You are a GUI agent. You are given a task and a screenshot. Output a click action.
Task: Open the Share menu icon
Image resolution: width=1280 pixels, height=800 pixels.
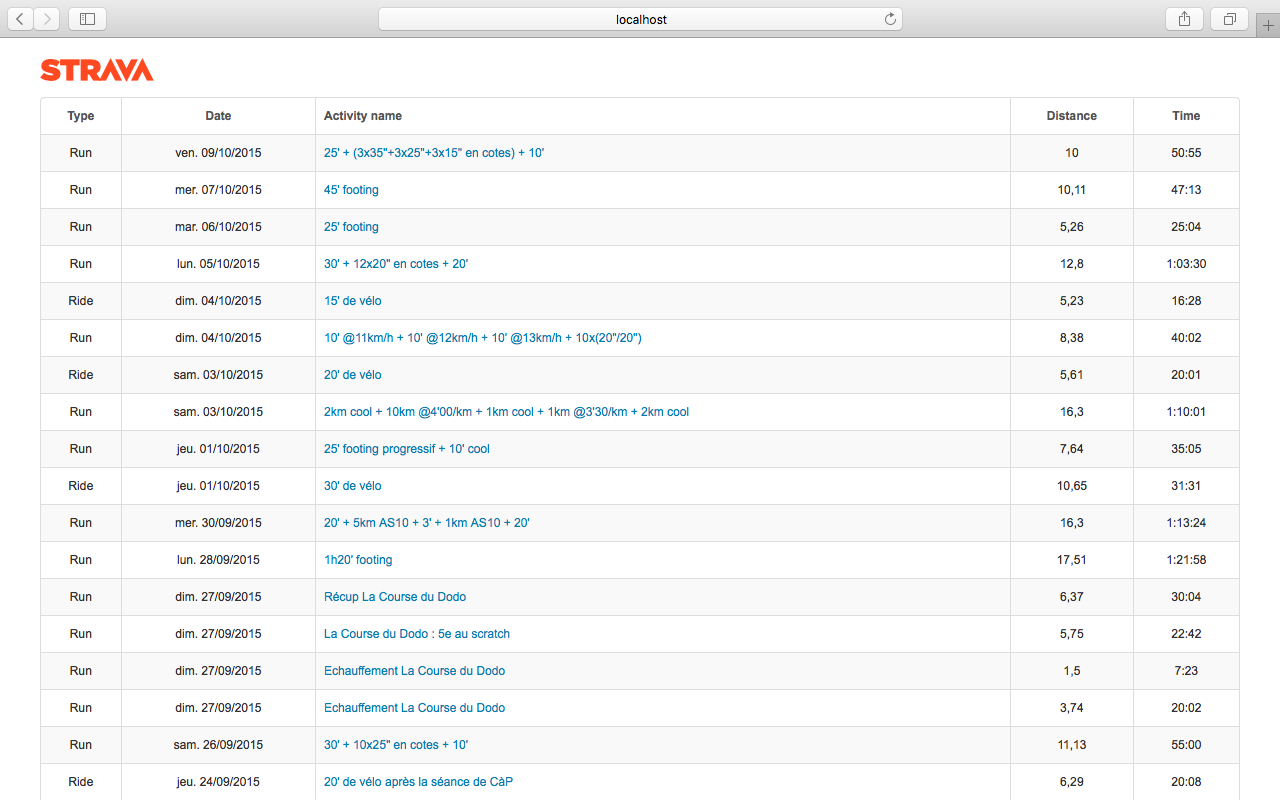click(x=1184, y=19)
